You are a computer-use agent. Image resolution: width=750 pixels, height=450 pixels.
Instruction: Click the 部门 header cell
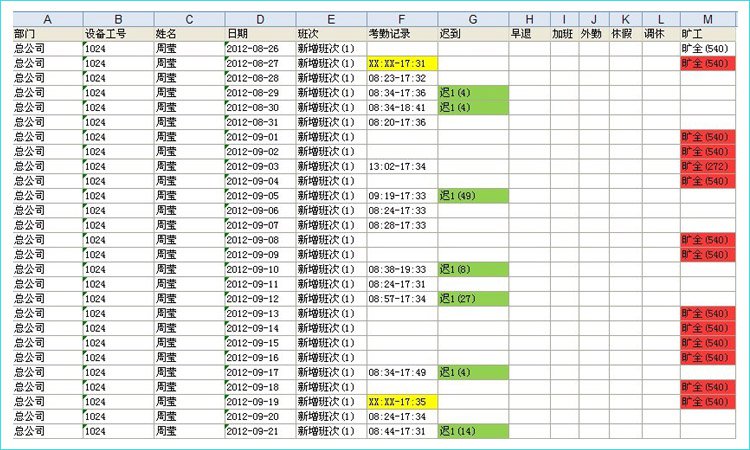click(x=47, y=33)
